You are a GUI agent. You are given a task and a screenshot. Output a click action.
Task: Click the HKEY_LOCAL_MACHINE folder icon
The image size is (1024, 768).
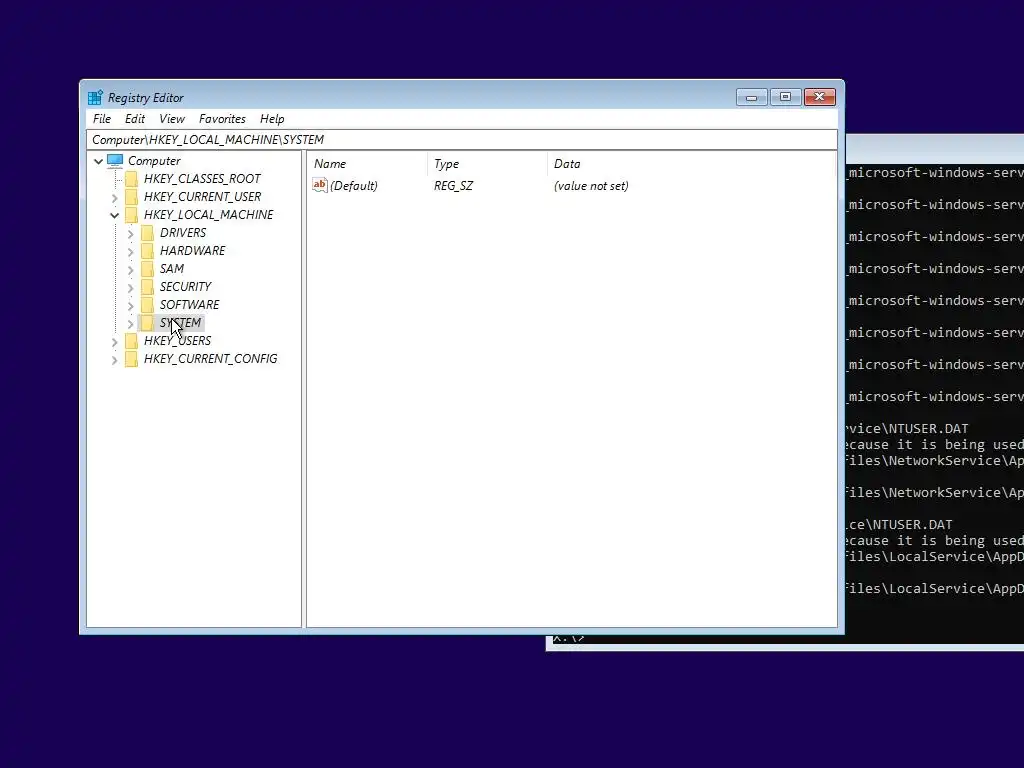click(x=131, y=215)
